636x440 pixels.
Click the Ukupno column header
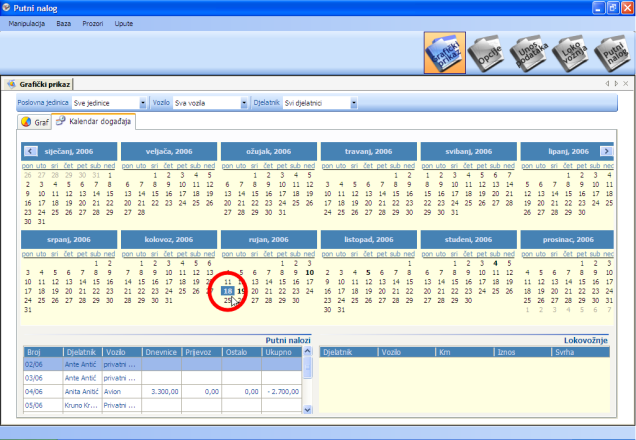click(282, 352)
